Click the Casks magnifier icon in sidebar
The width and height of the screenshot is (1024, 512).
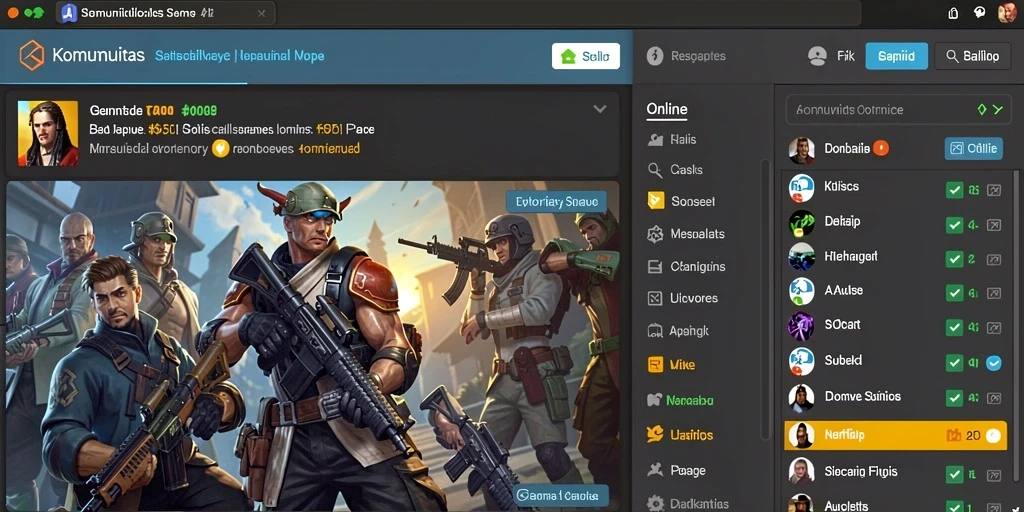[x=655, y=170]
